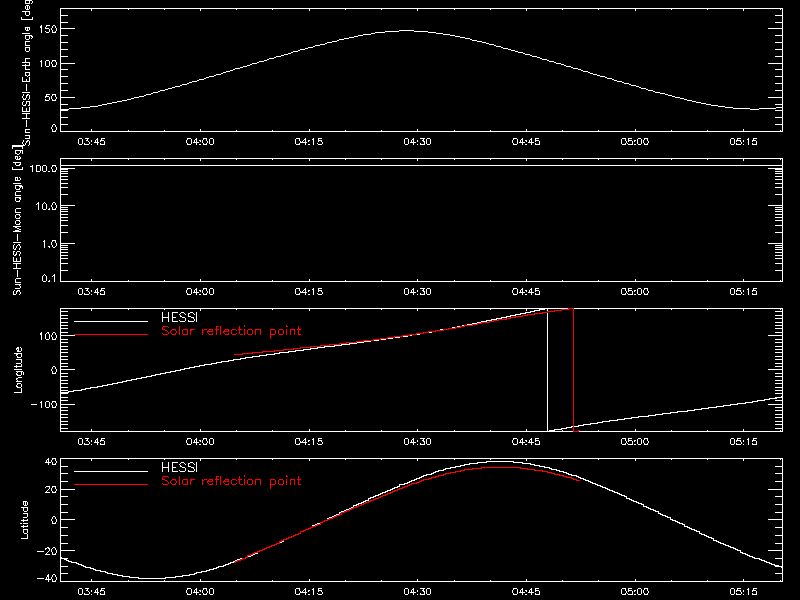Click 04:30 time label under Earth angle plot

pyautogui.click(x=417, y=142)
